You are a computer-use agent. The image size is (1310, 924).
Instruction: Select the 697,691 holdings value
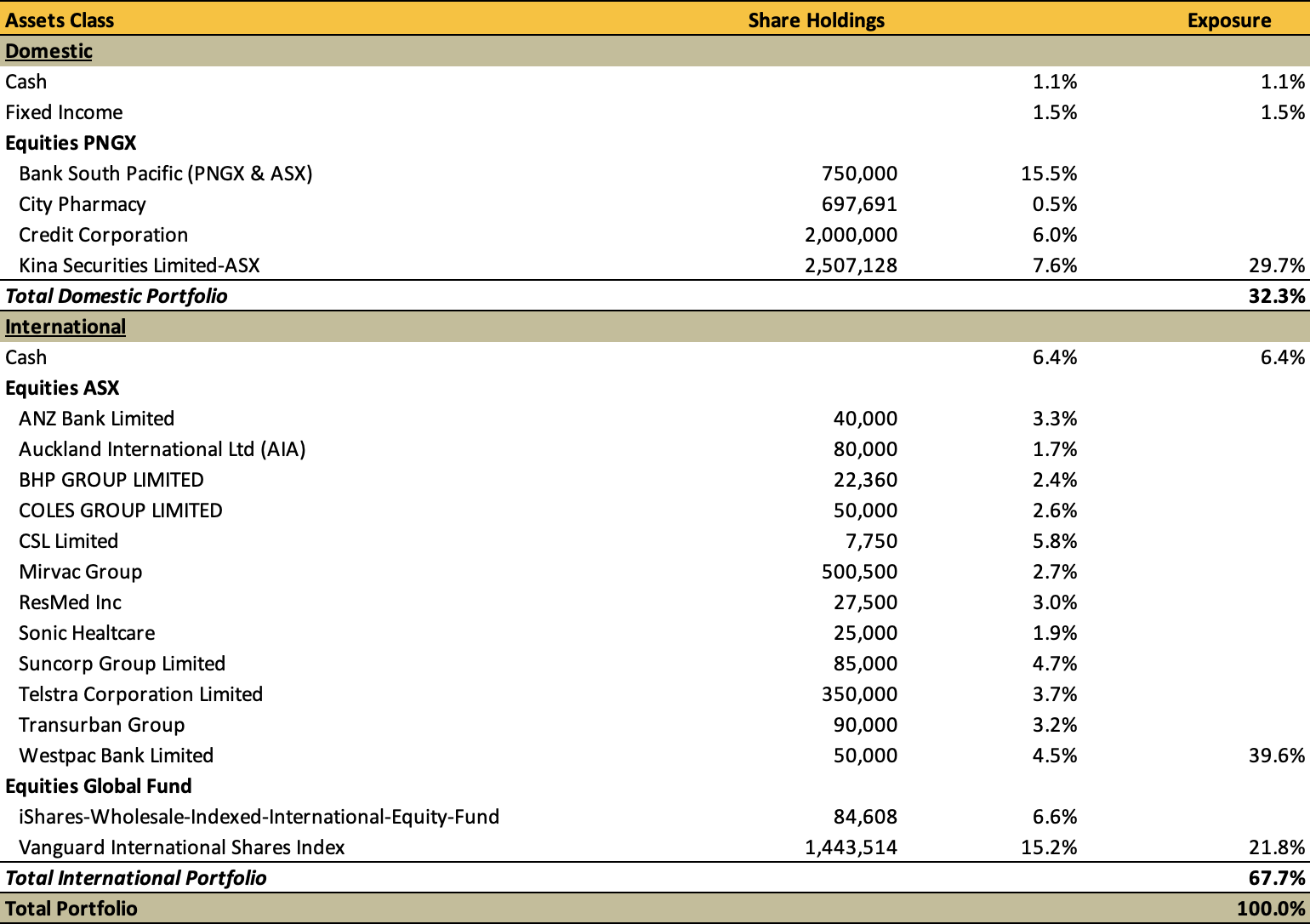pyautogui.click(x=859, y=204)
